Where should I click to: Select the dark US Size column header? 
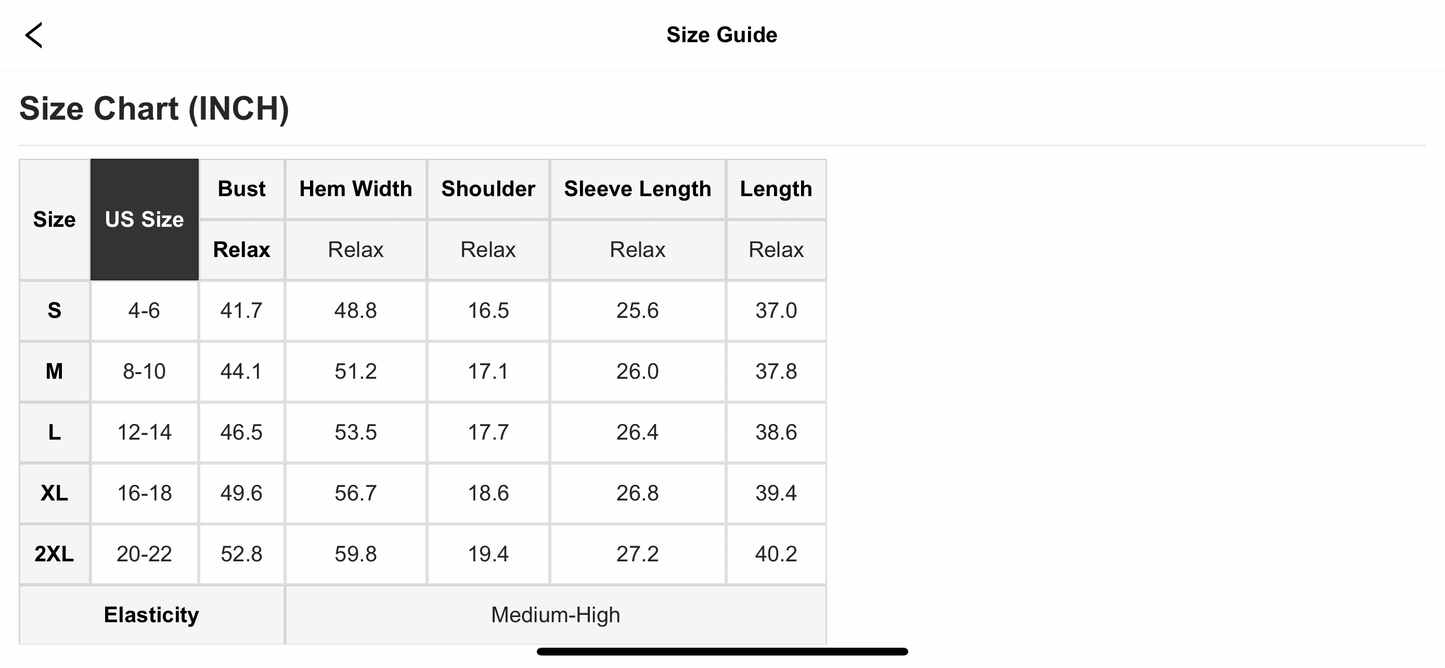click(x=144, y=220)
